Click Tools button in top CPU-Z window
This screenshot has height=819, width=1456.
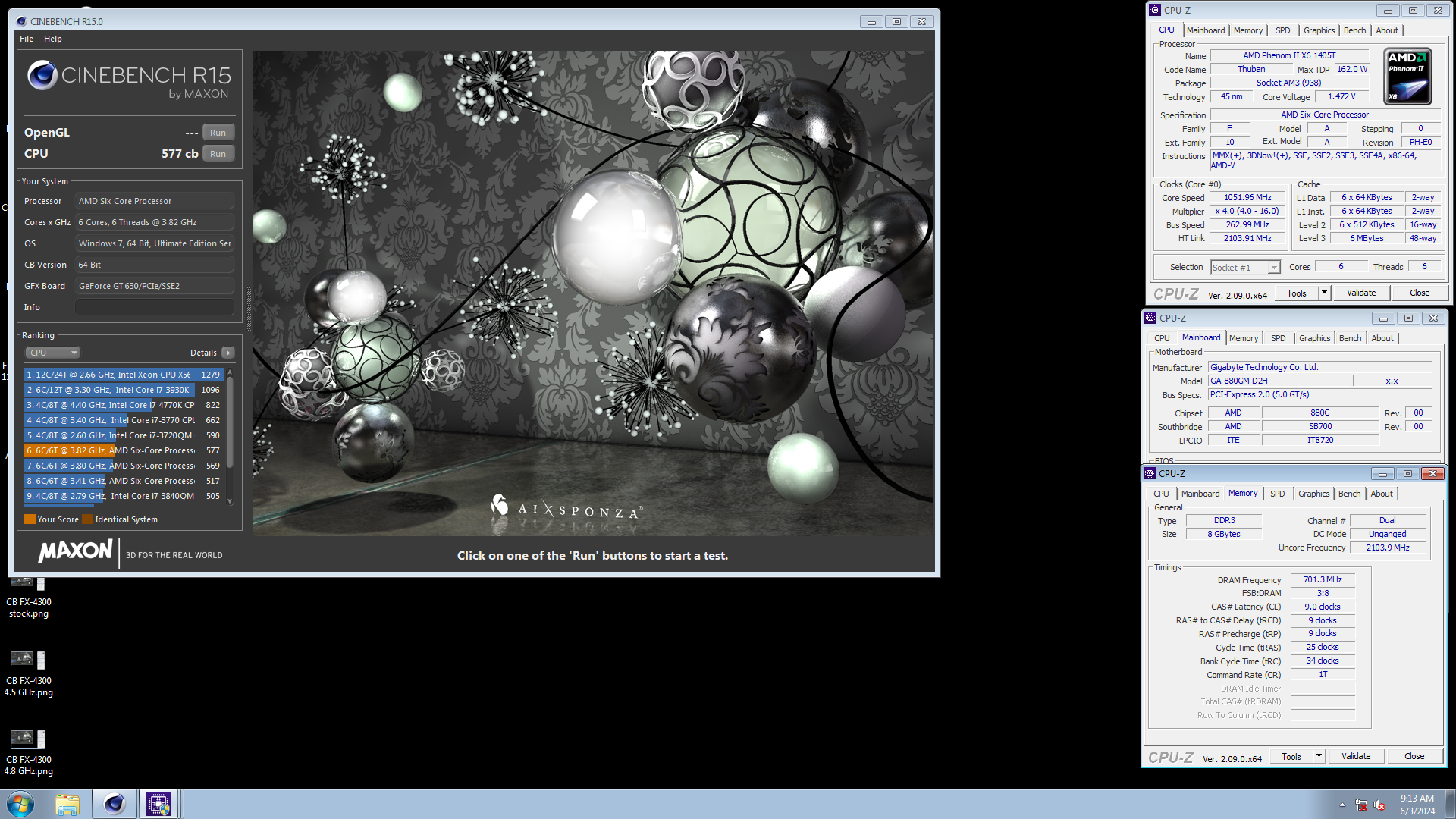click(x=1296, y=293)
